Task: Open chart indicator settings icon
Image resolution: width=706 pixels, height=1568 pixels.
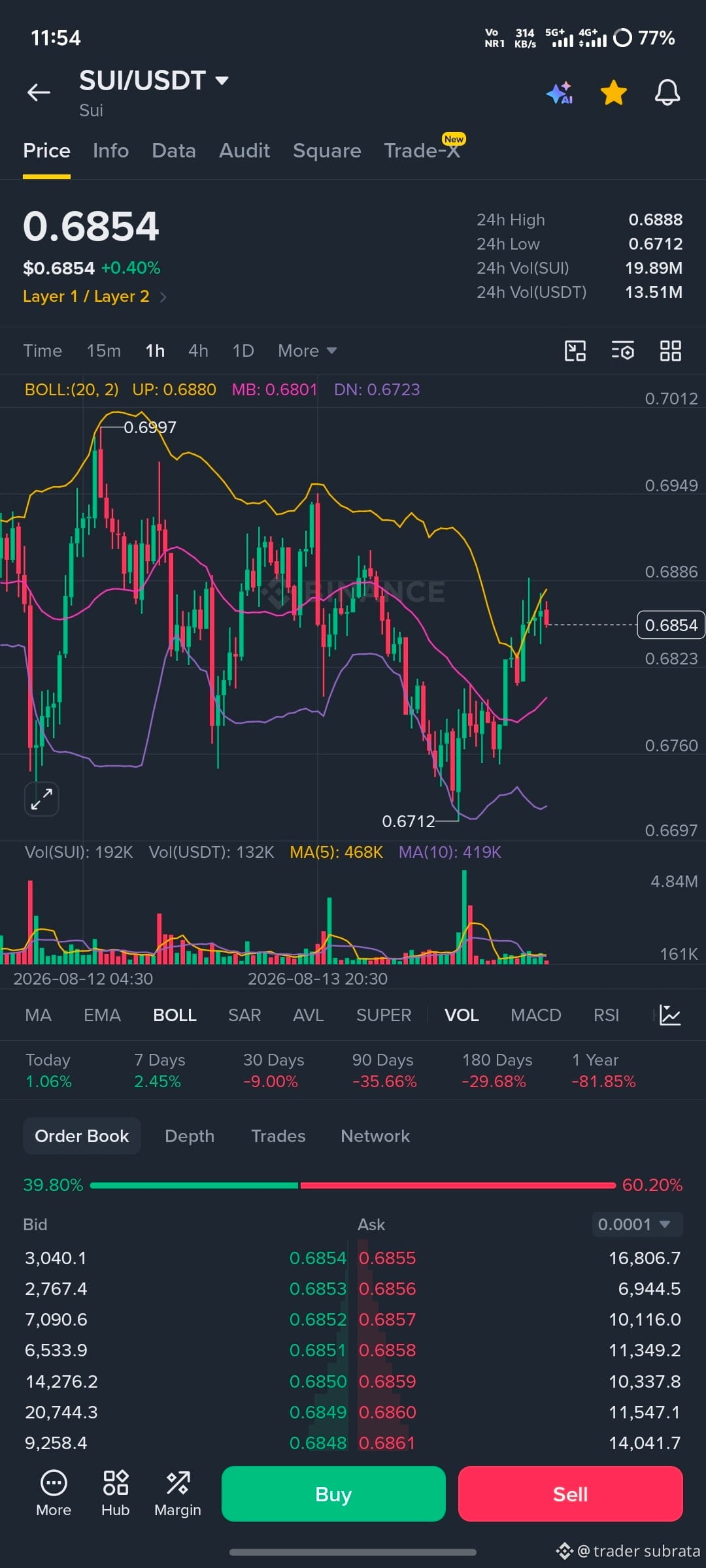Action: coord(623,351)
